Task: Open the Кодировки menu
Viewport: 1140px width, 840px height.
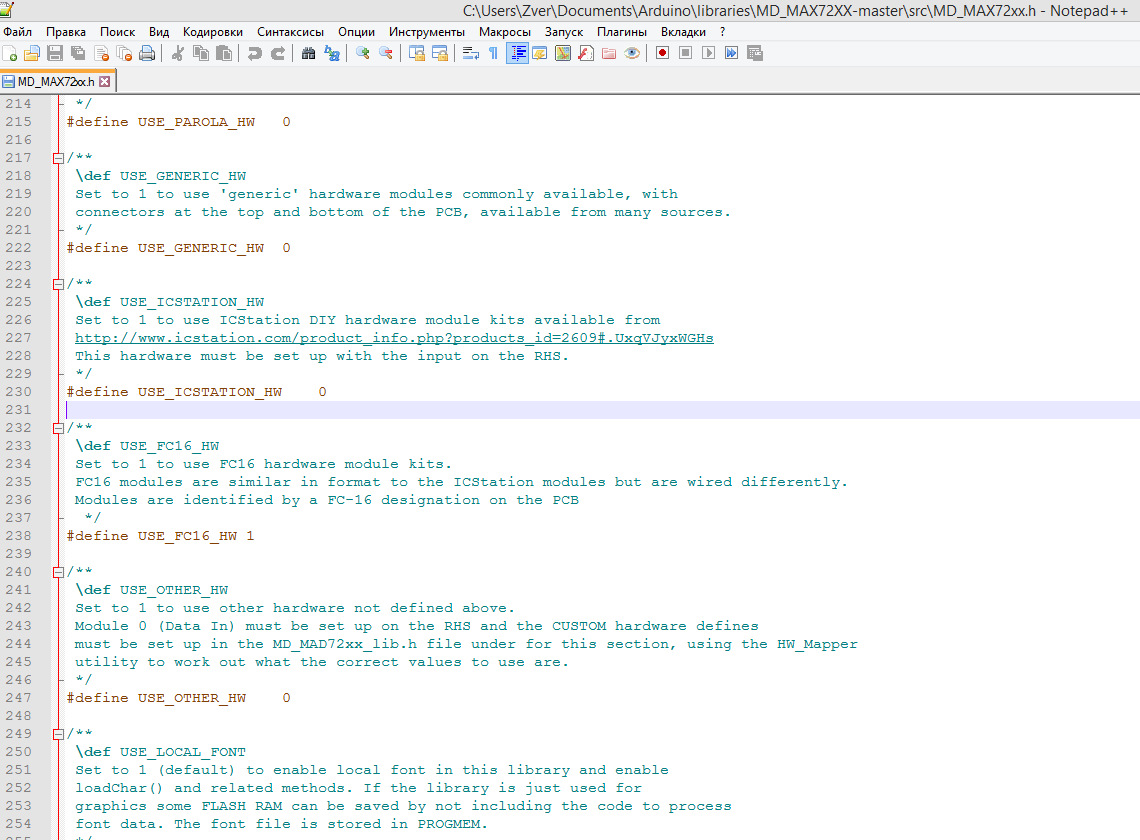Action: (x=213, y=32)
